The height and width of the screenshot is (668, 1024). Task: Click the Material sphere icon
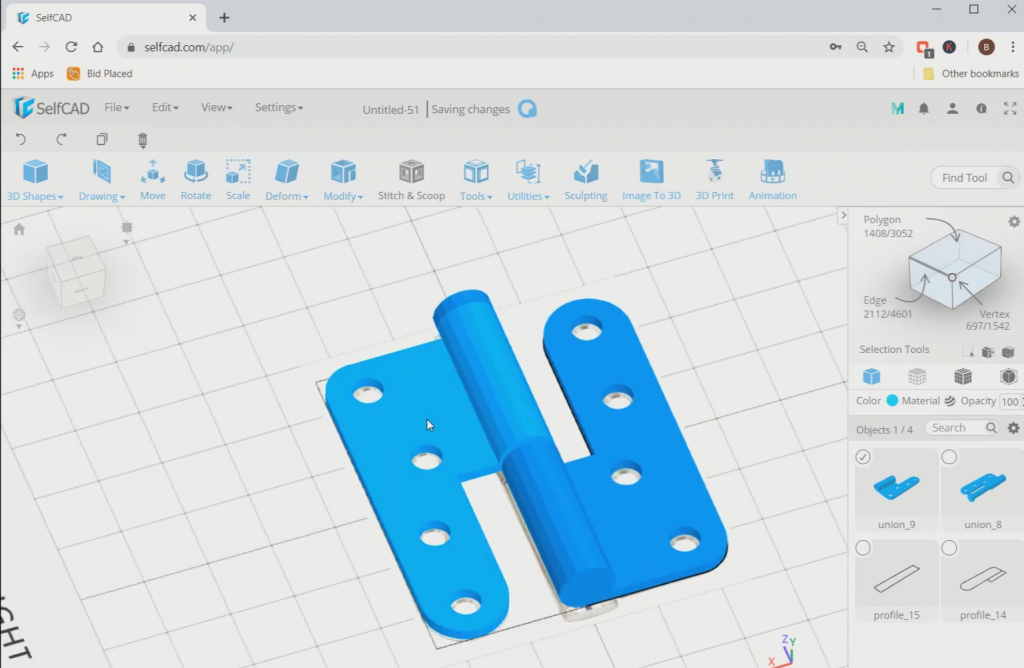(x=950, y=401)
